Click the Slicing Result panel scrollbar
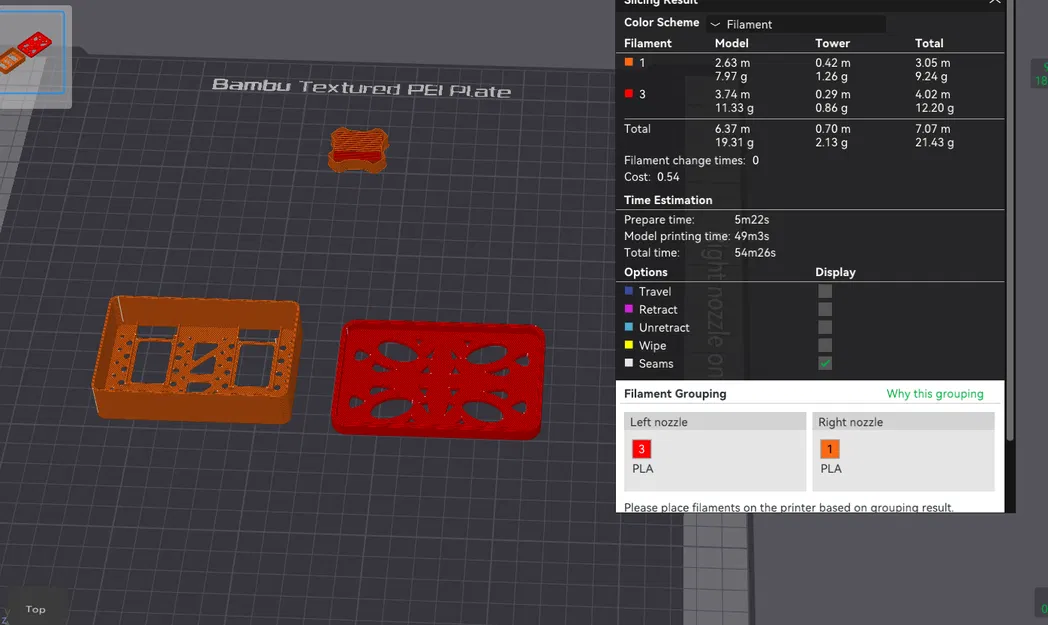This screenshot has width=1048, height=625. tap(1010, 221)
